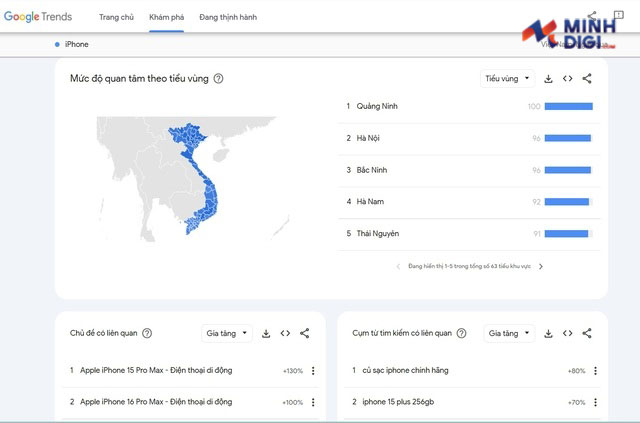
Task: Go to Đang thịnh hành tab
Action: 228,17
